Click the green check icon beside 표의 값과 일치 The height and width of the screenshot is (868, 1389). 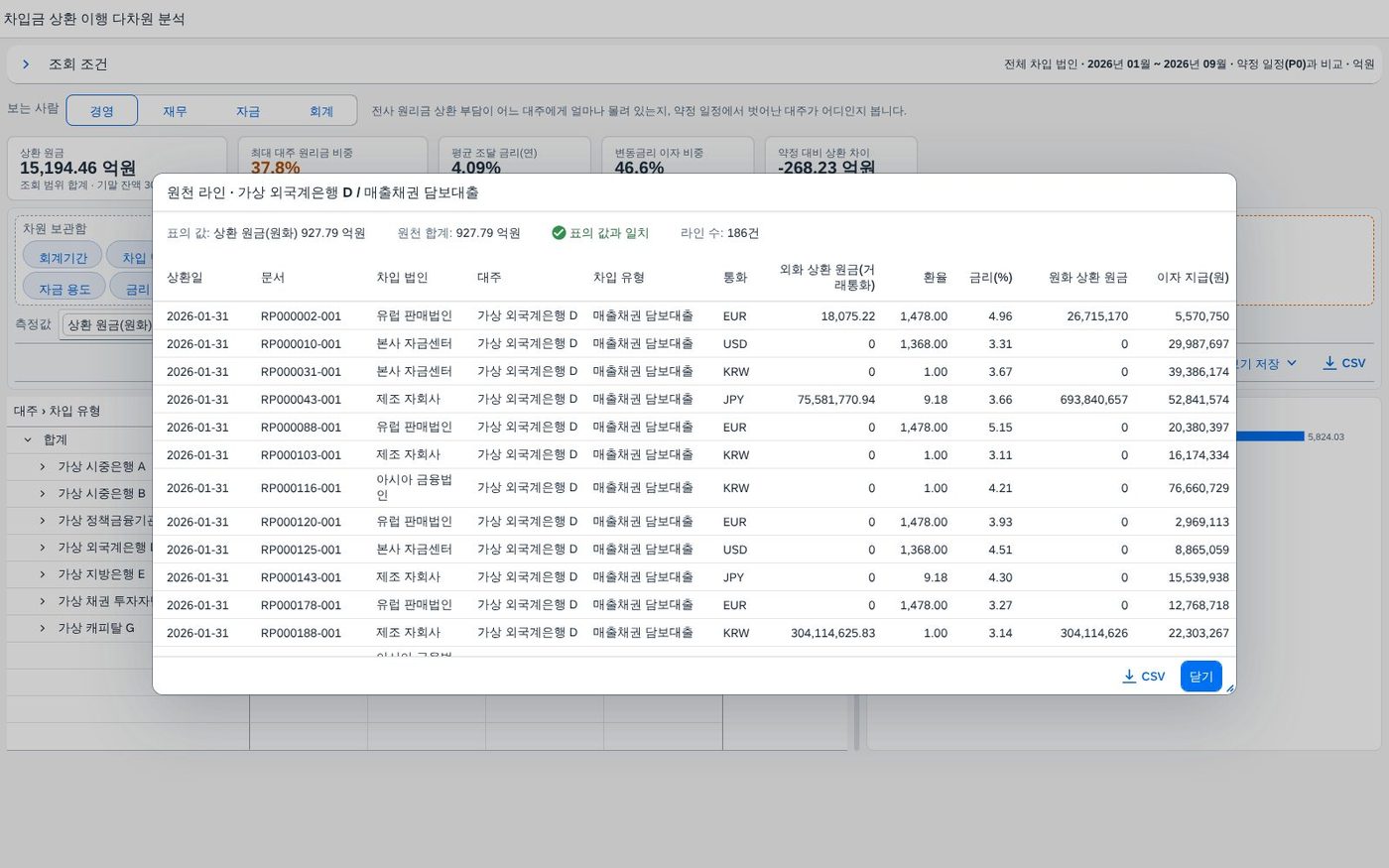click(559, 233)
